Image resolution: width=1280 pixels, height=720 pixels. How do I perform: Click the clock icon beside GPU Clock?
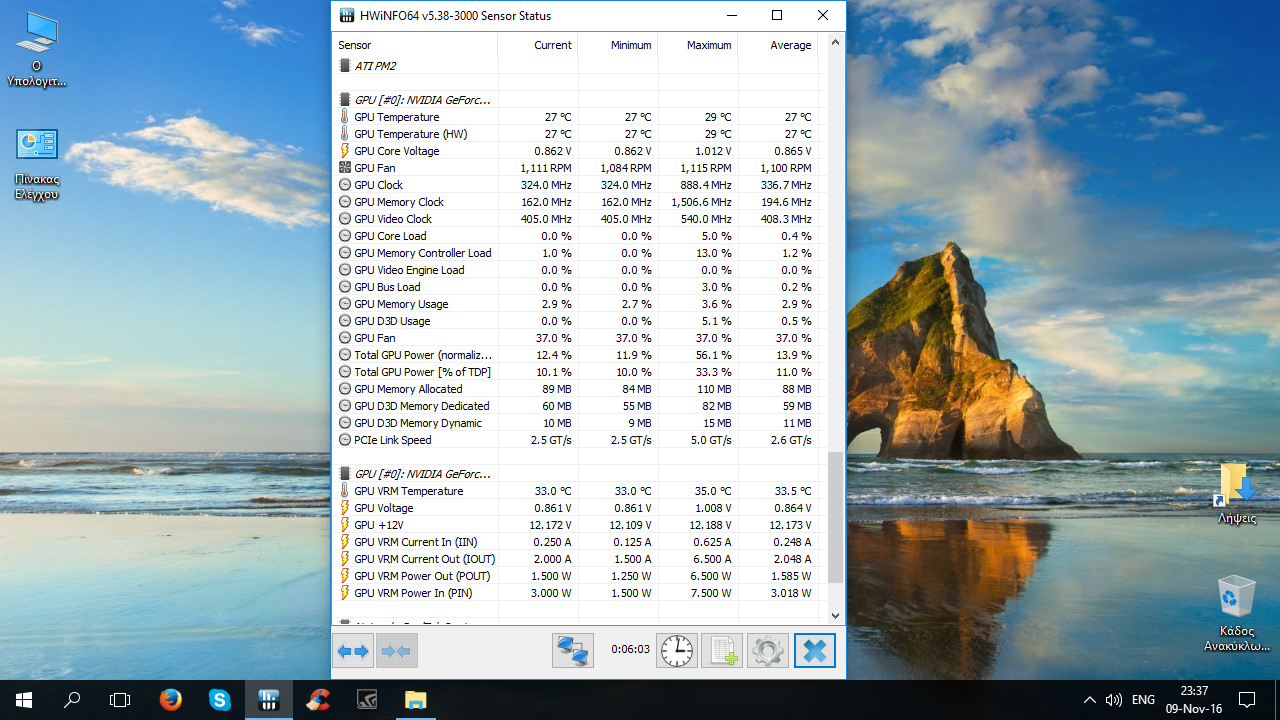point(345,185)
